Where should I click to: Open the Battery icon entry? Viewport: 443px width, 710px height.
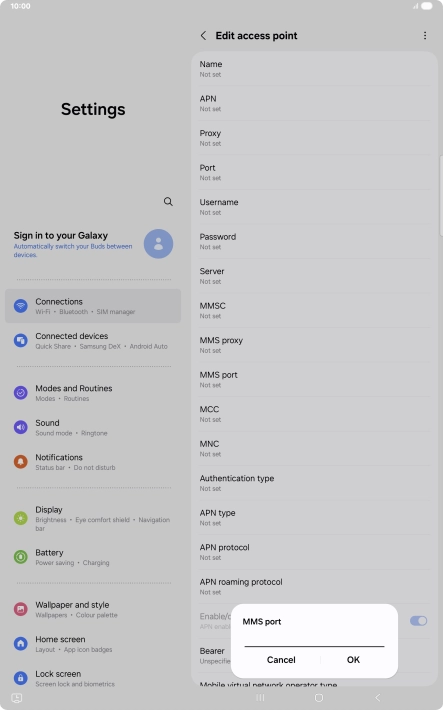[x=20, y=557]
